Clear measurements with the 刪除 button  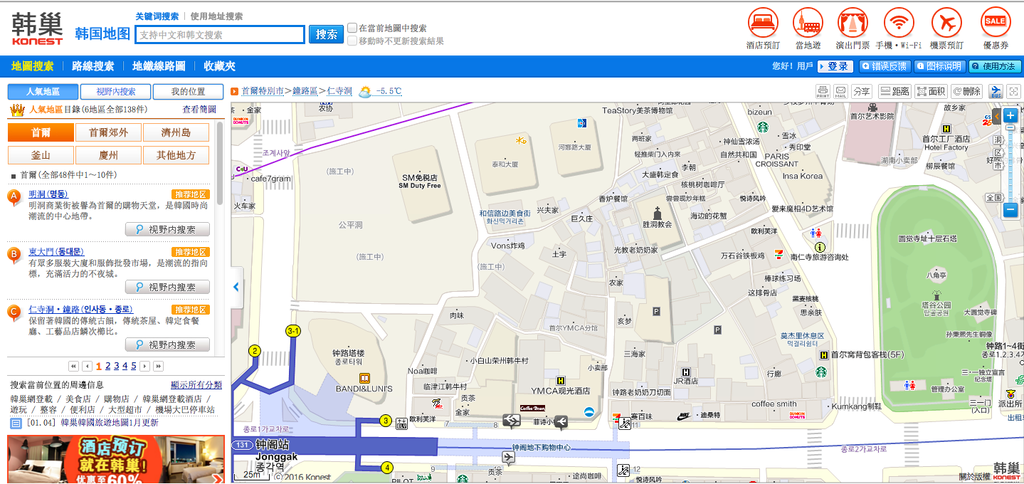tap(967, 91)
